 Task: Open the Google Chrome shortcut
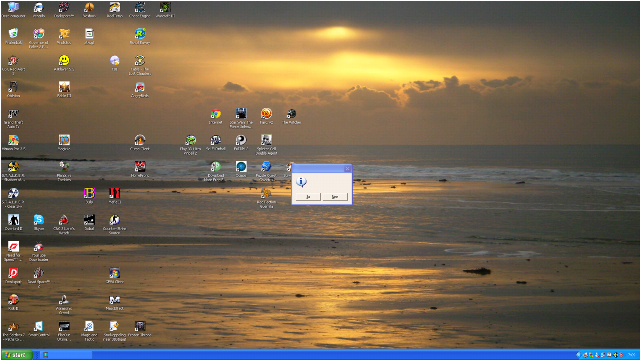point(216,114)
